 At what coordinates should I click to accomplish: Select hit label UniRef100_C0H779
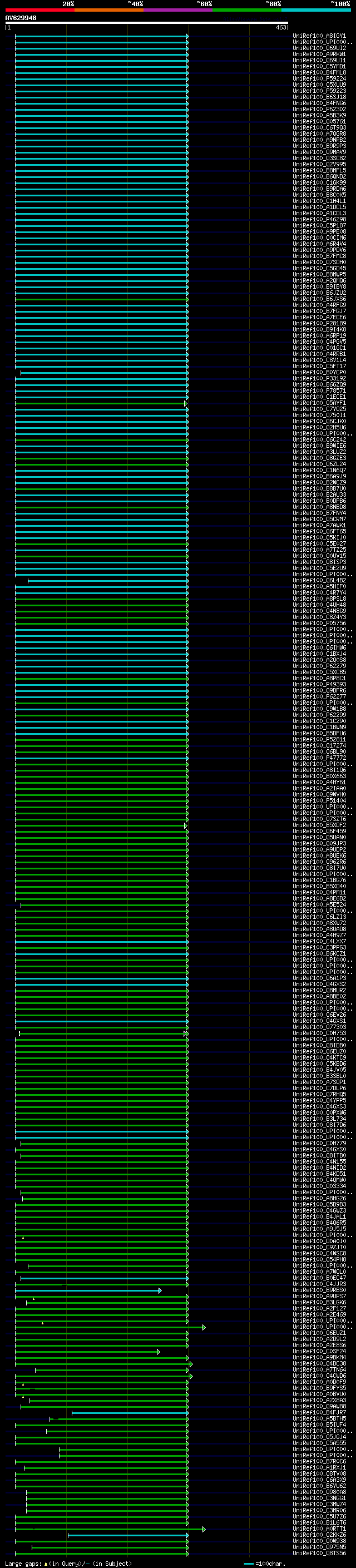(x=319, y=1143)
